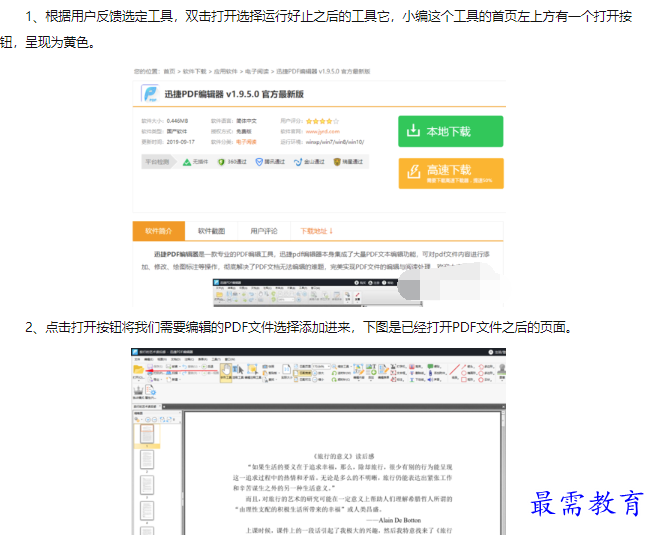This screenshot has height=535, width=652.
Task: Click the account icon in PDF editor title bar
Action: coord(491,352)
